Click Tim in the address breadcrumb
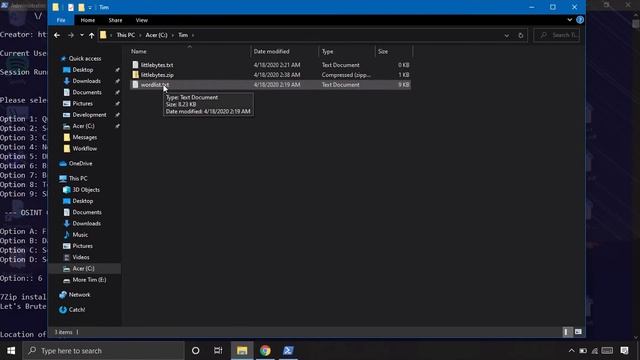 [x=183, y=35]
